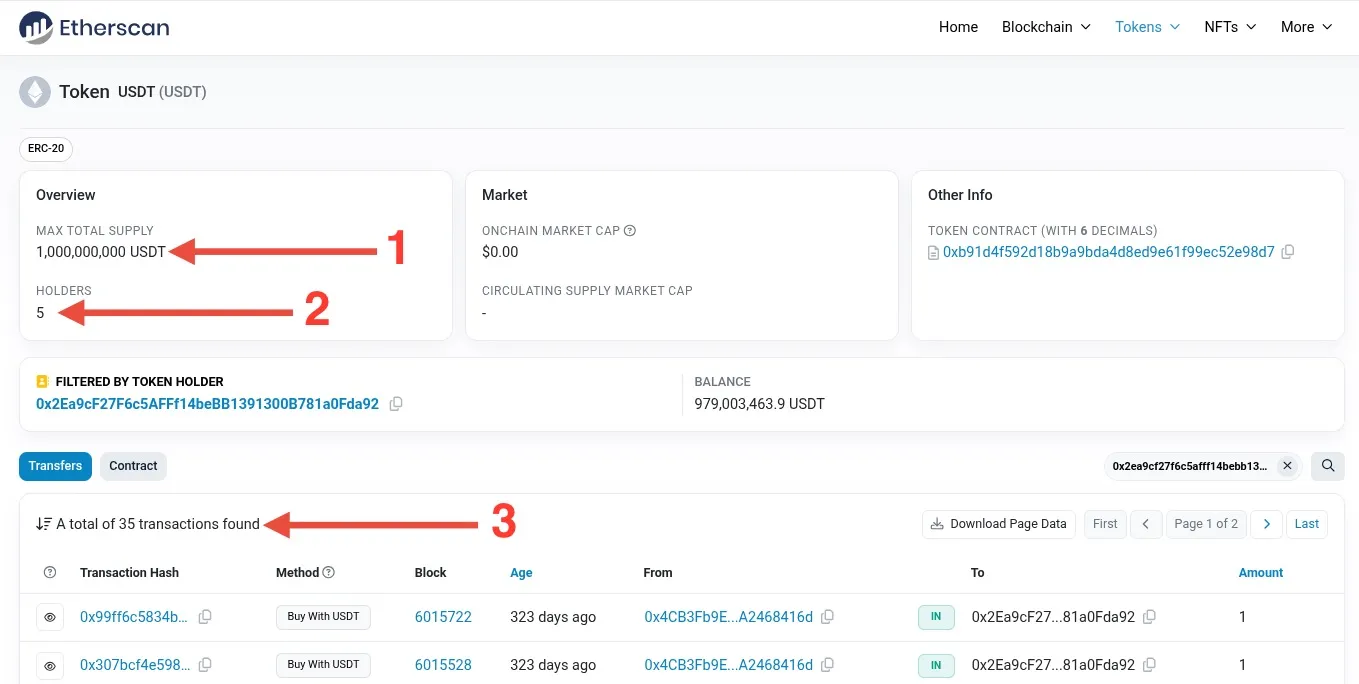This screenshot has height=684, width=1359.
Task: Open block 6015528 link
Action: (x=443, y=665)
